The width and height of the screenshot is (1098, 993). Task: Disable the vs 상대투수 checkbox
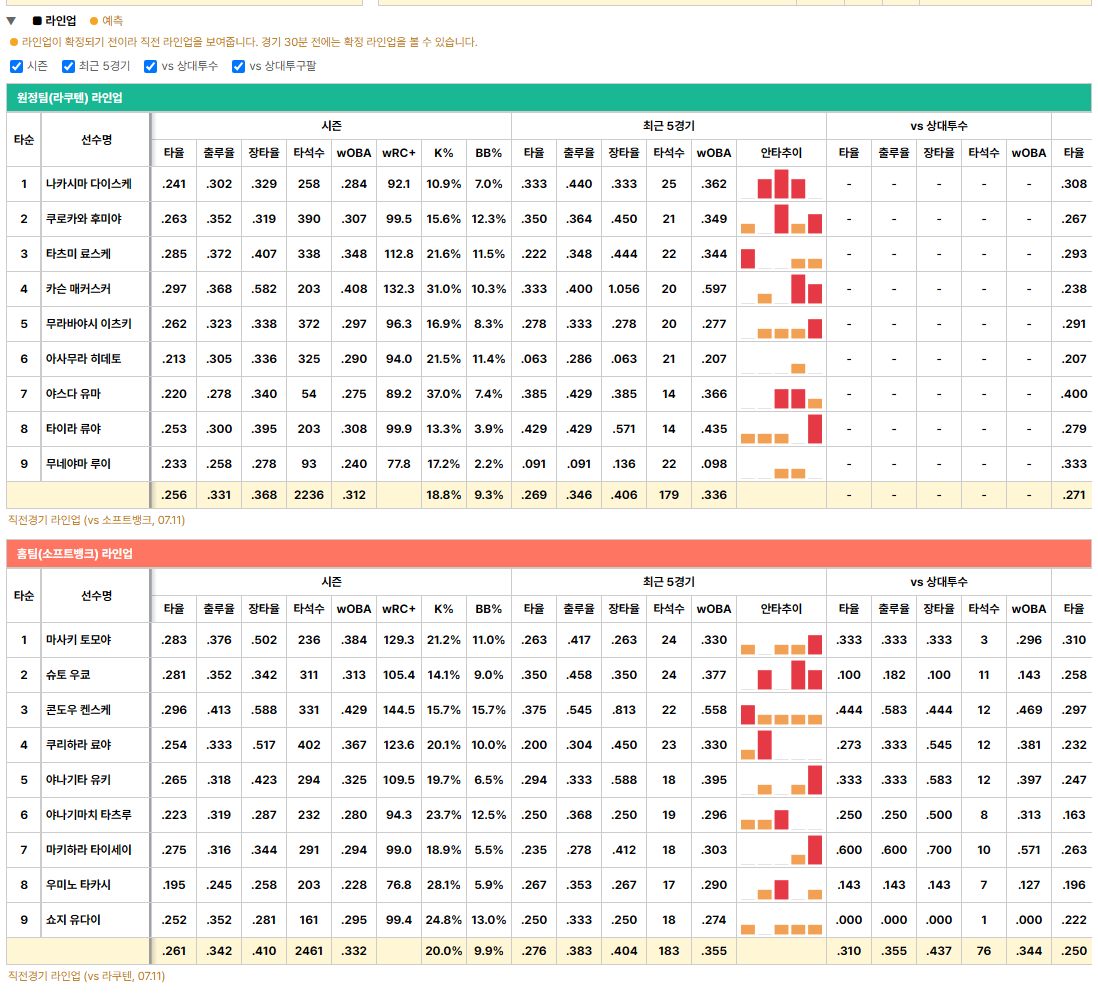pyautogui.click(x=150, y=67)
